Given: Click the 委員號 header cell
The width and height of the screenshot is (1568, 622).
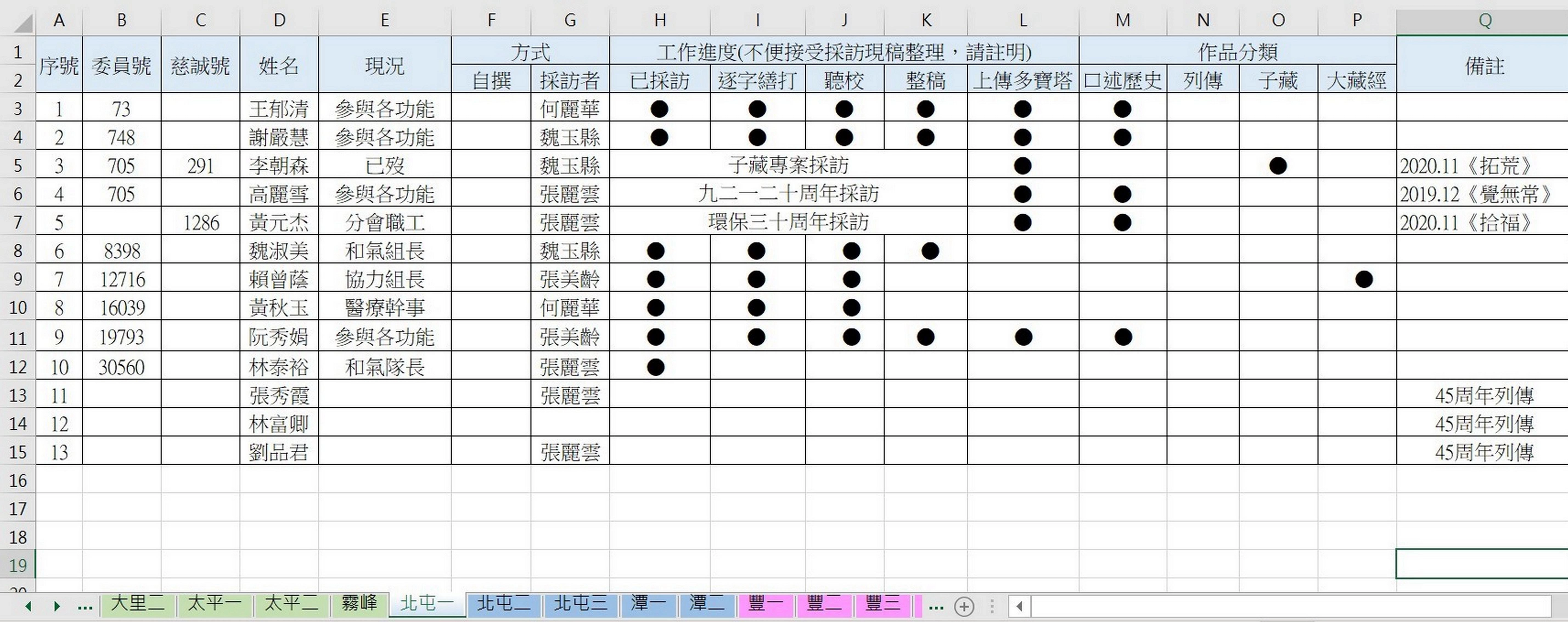Looking at the screenshot, I should pos(122,65).
